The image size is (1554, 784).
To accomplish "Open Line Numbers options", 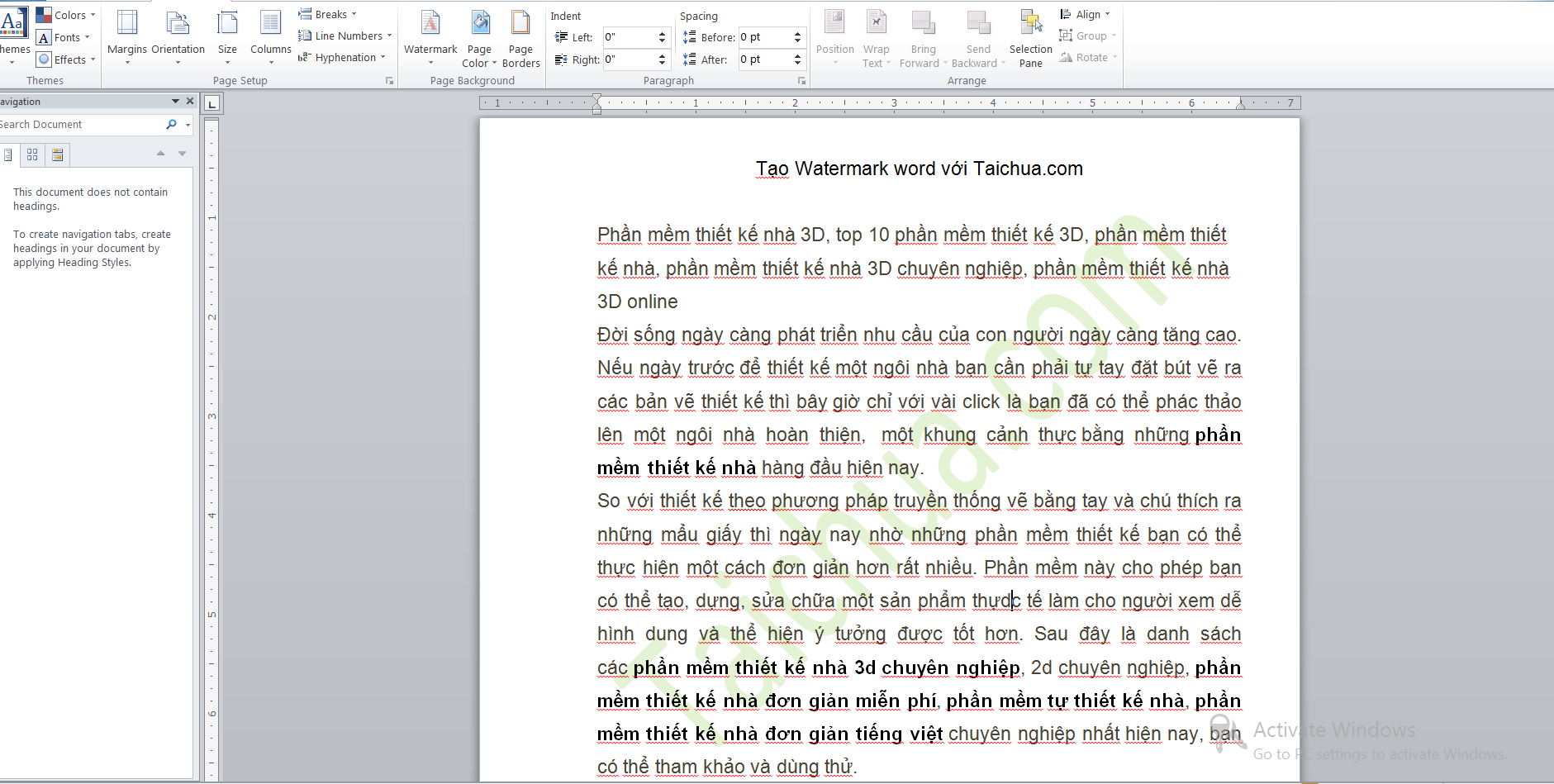I will click(345, 36).
